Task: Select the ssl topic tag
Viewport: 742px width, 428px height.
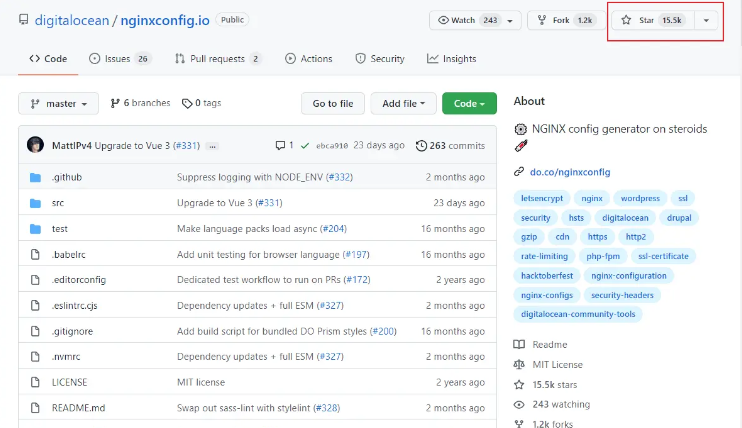Action: [682, 198]
